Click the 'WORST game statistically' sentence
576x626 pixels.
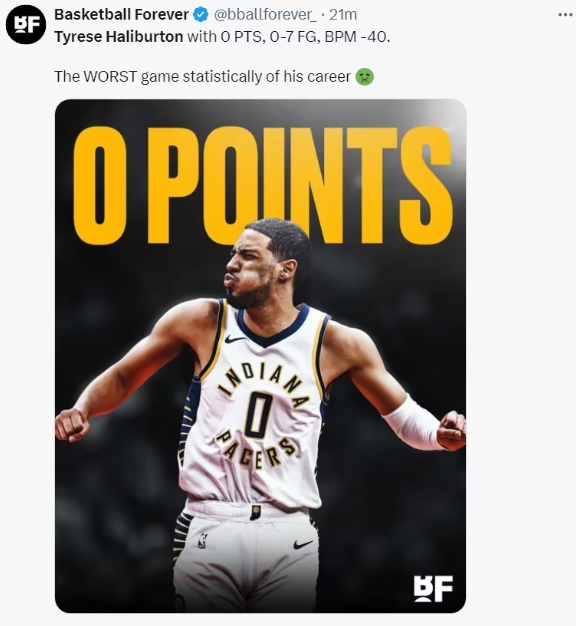tap(202, 77)
